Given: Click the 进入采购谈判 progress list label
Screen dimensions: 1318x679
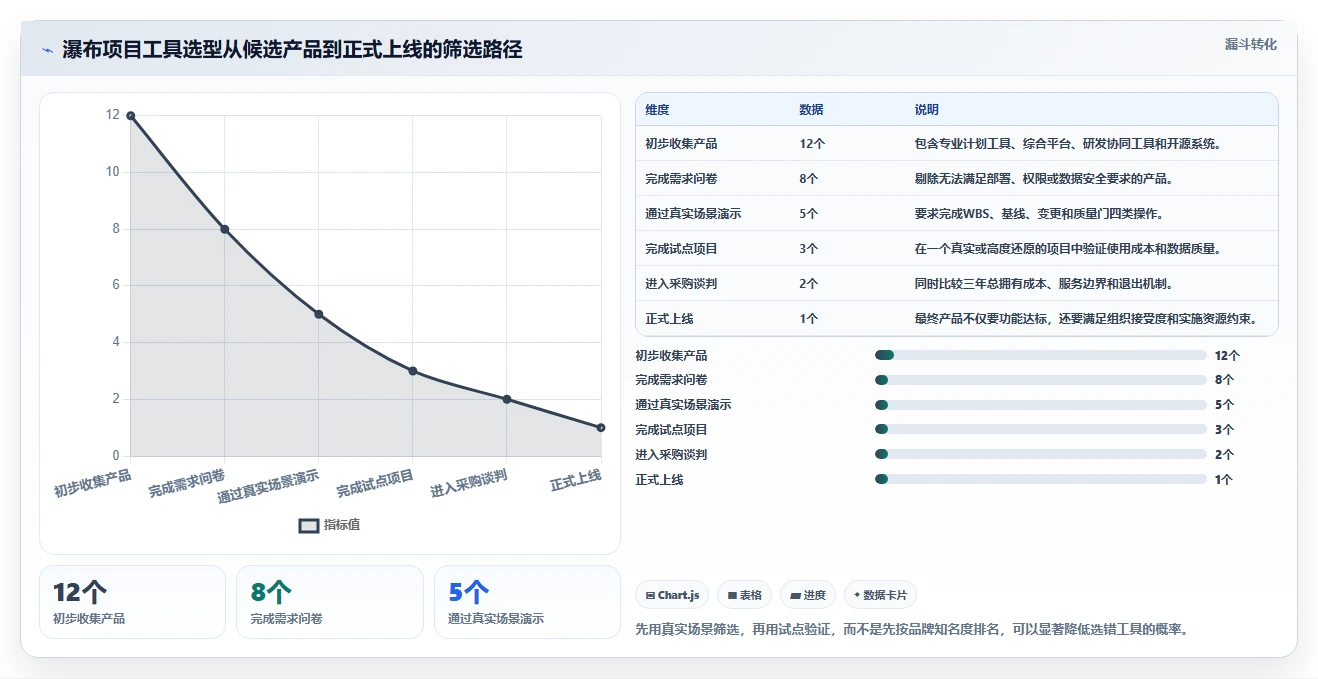Looking at the screenshot, I should 671,454.
